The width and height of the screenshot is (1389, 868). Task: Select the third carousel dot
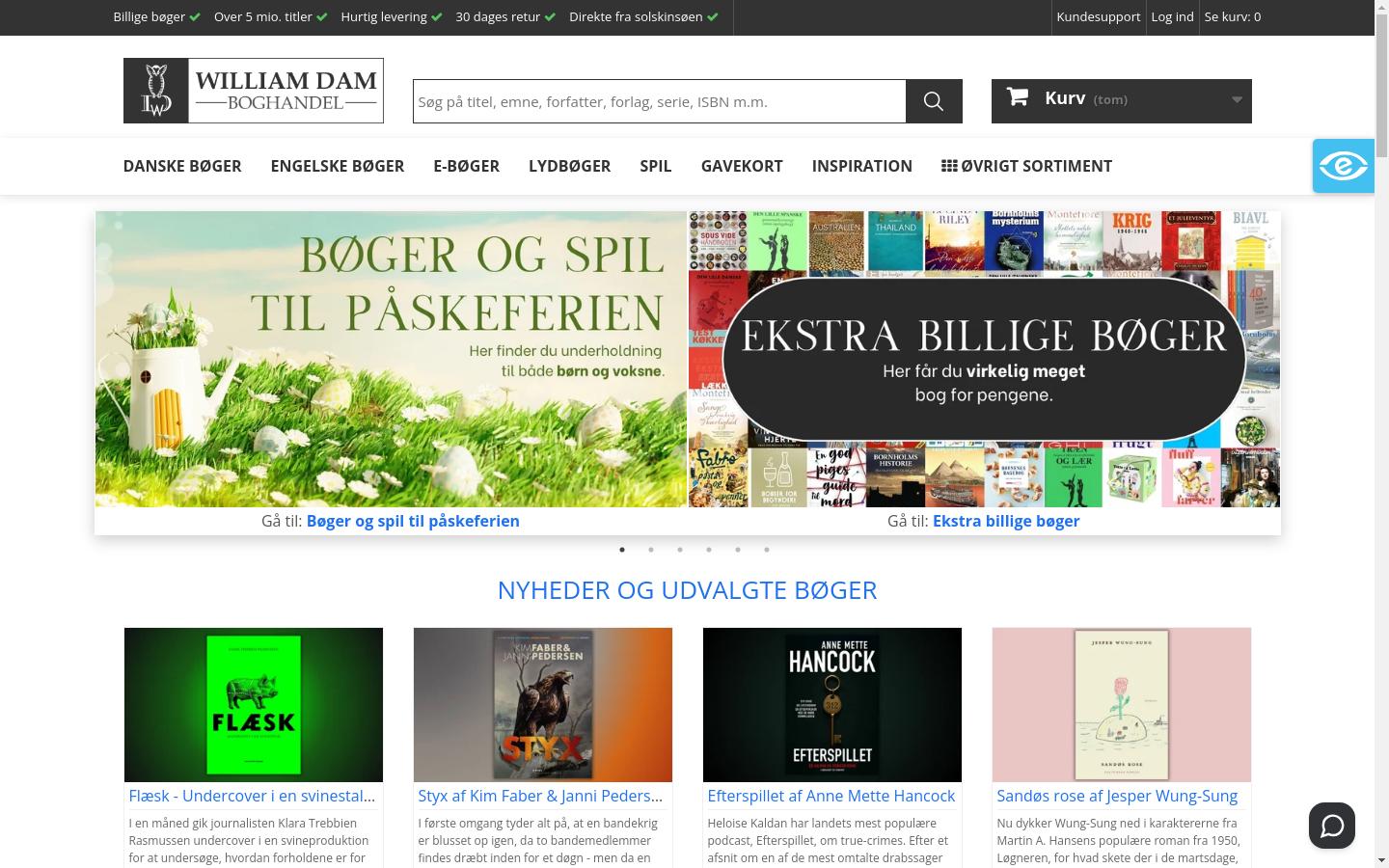[x=680, y=550]
